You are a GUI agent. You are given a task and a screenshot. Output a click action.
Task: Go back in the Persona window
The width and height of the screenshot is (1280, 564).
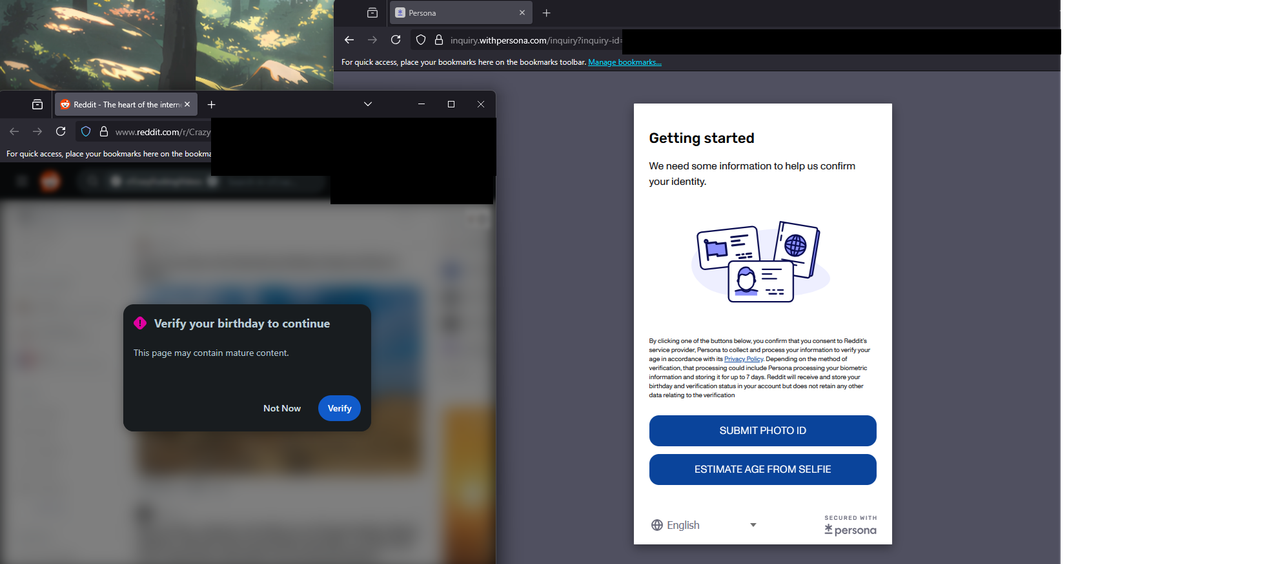tap(349, 40)
